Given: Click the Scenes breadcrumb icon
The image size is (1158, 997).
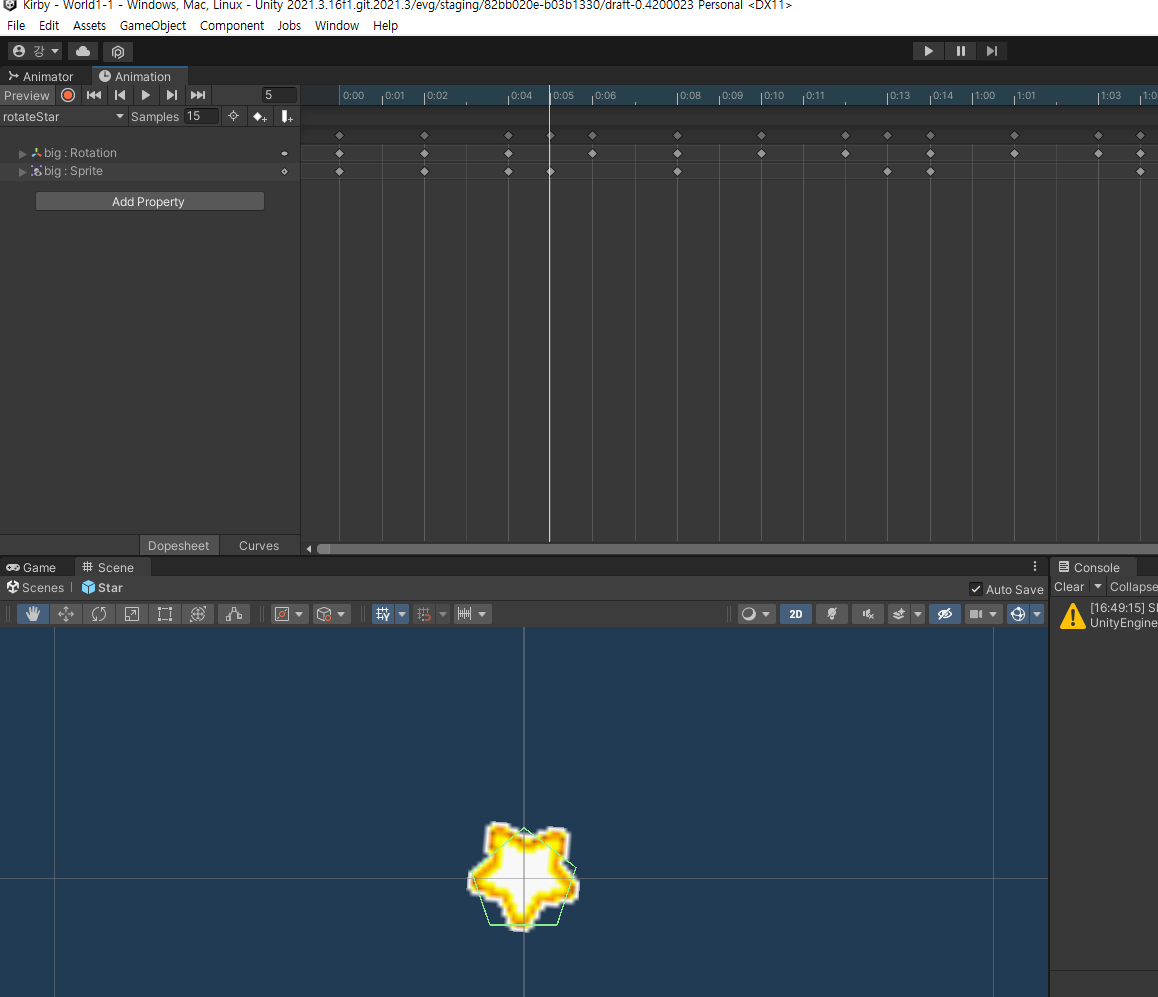Looking at the screenshot, I should point(13,587).
